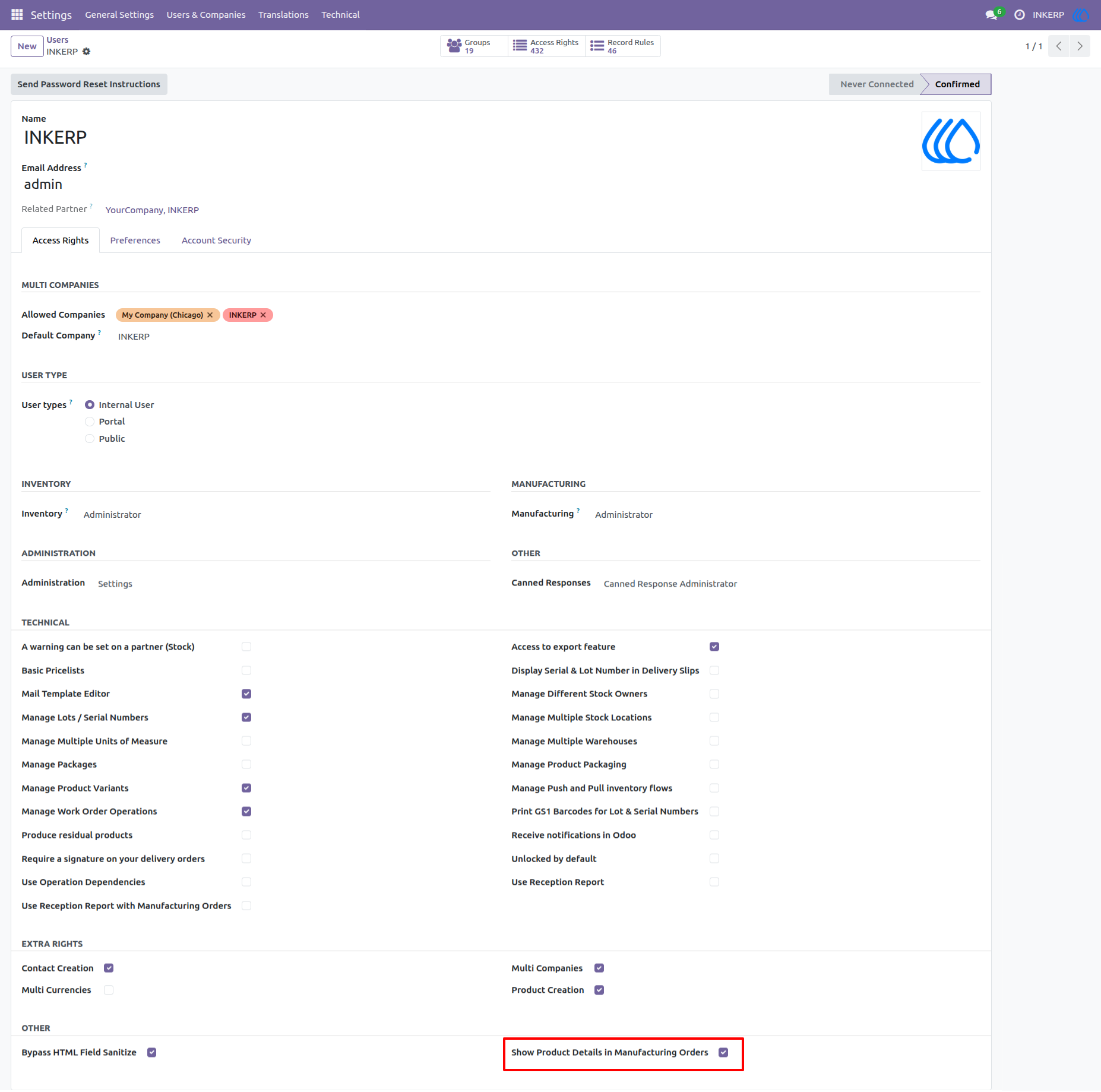Screen dimensions: 1101x1092
Task: Open Users & Companies menu
Action: click(x=206, y=15)
